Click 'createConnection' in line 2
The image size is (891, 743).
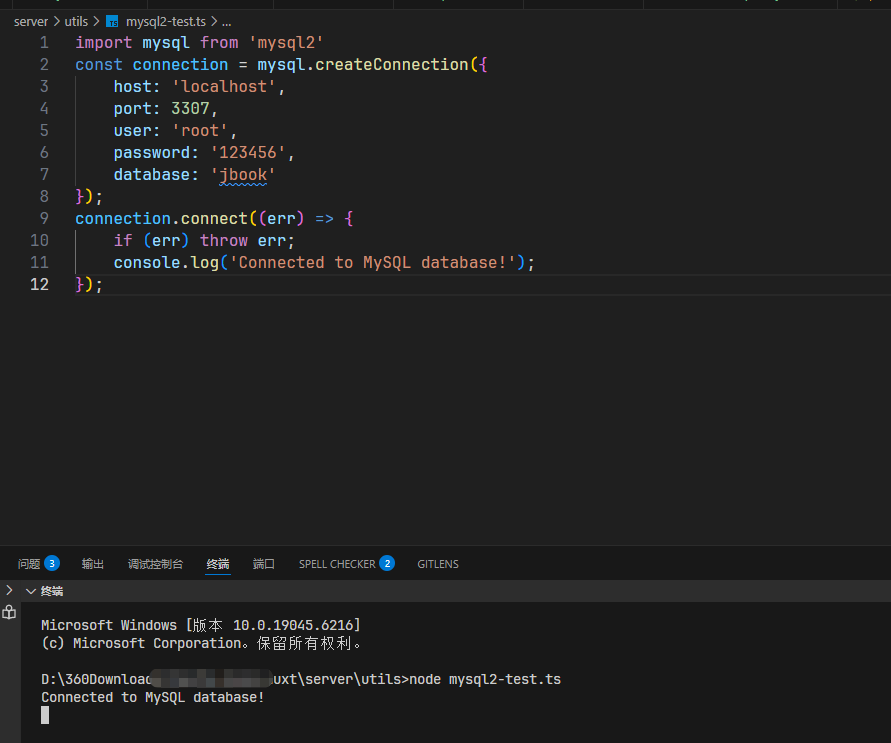pyautogui.click(x=392, y=65)
